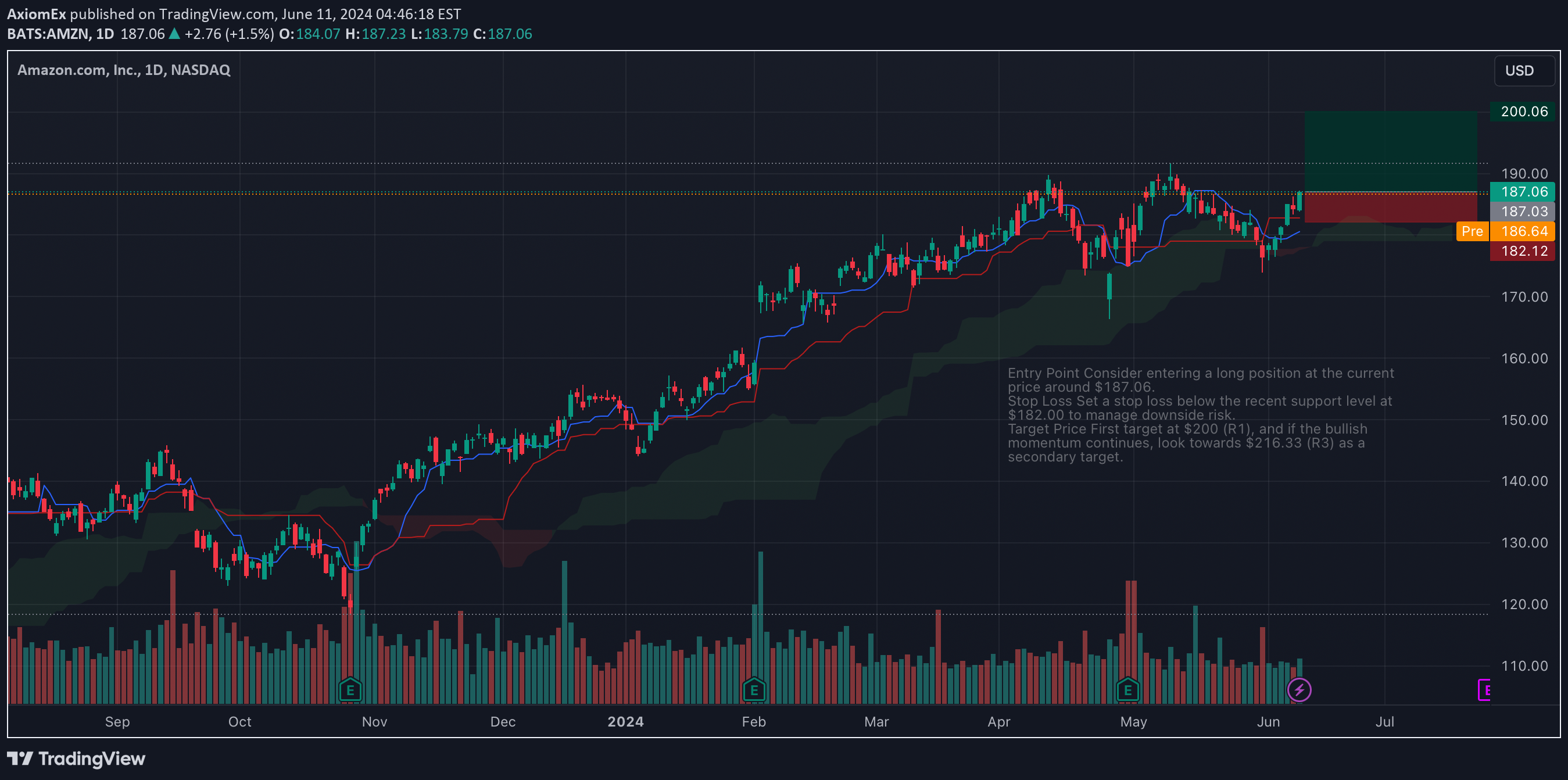
Task: Click the 160.00 price axis label
Action: click(x=1524, y=359)
